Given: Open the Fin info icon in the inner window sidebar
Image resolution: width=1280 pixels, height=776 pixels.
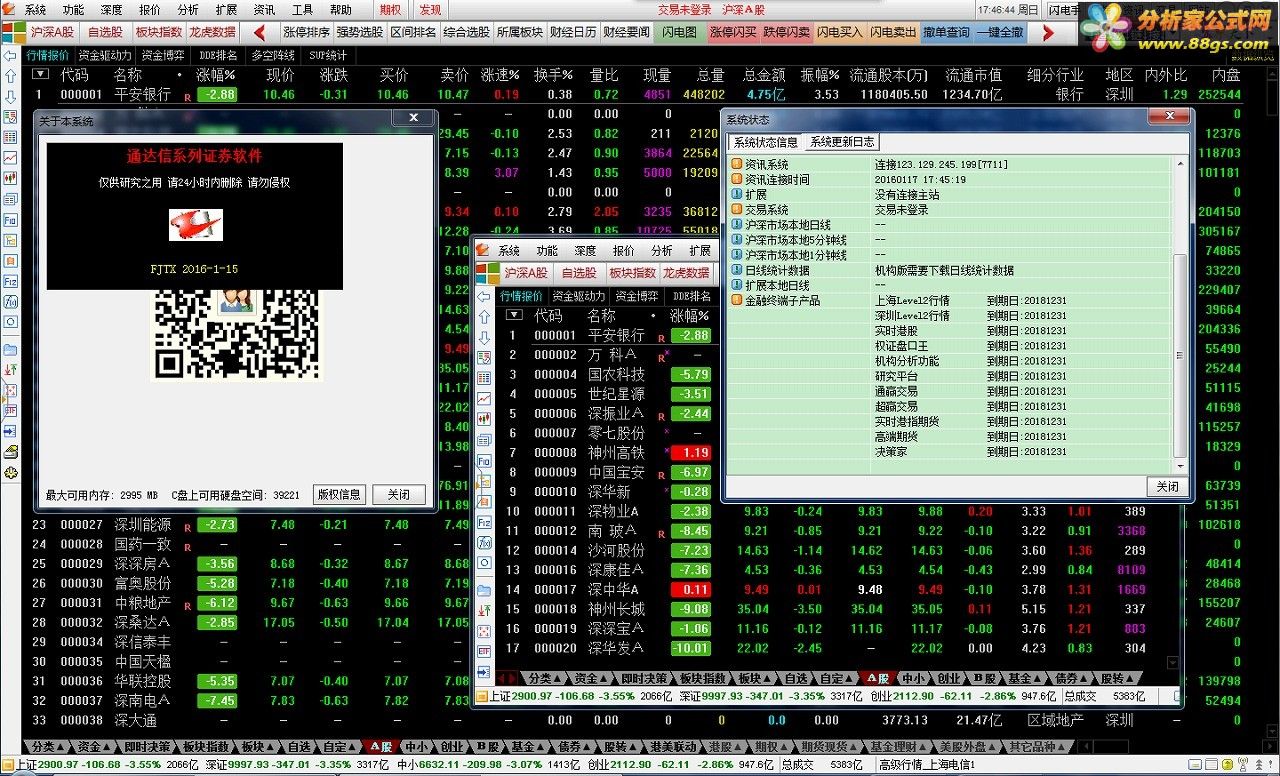Looking at the screenshot, I should coord(484,461).
